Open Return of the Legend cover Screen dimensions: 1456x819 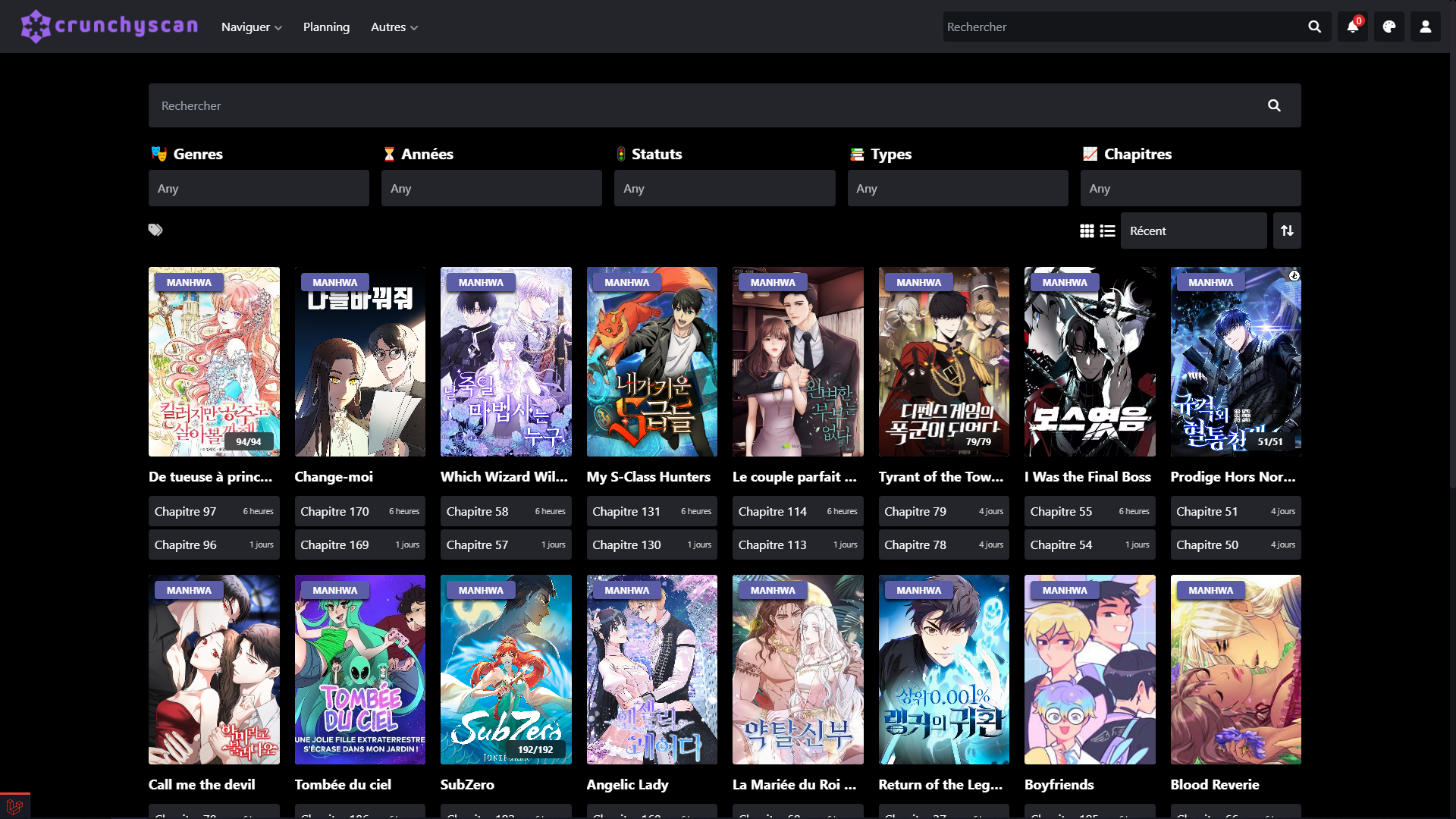click(944, 670)
